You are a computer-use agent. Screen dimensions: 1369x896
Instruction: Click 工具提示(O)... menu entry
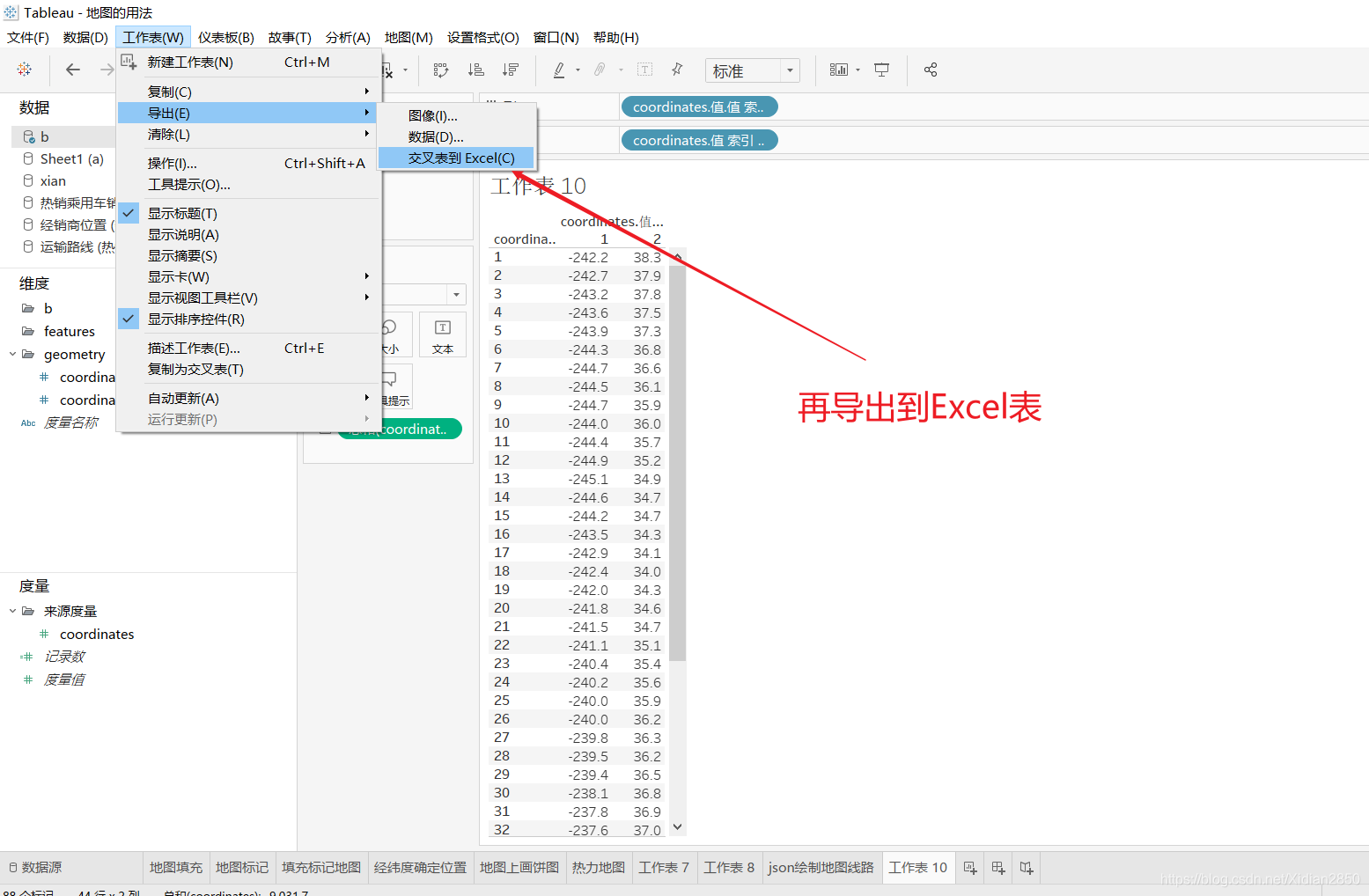[249, 184]
